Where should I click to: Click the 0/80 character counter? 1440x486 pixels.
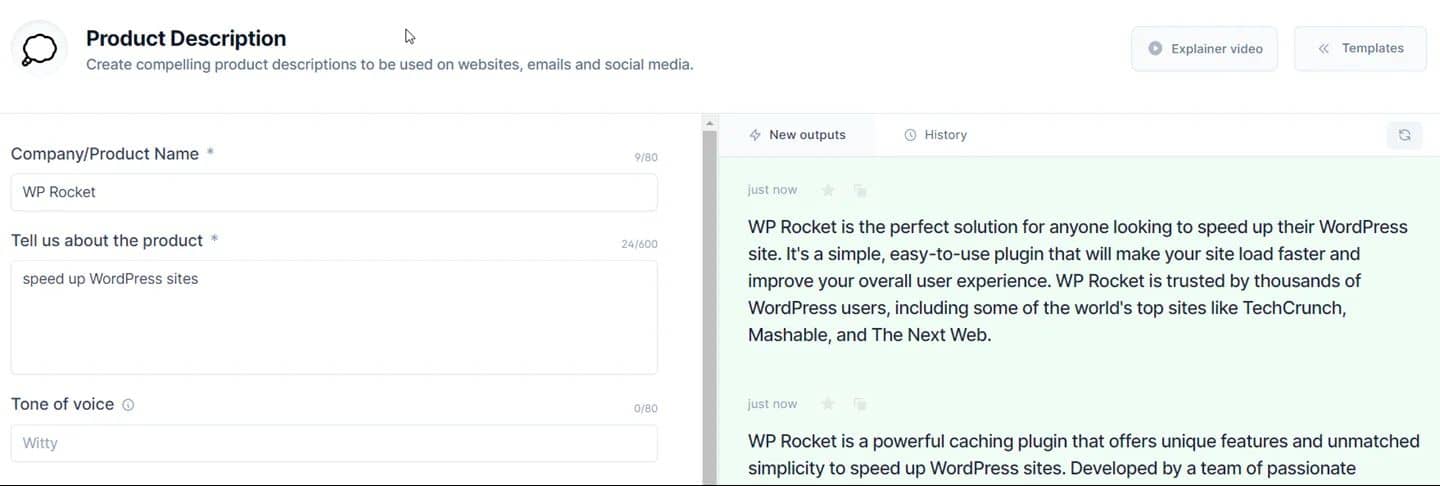(x=646, y=409)
